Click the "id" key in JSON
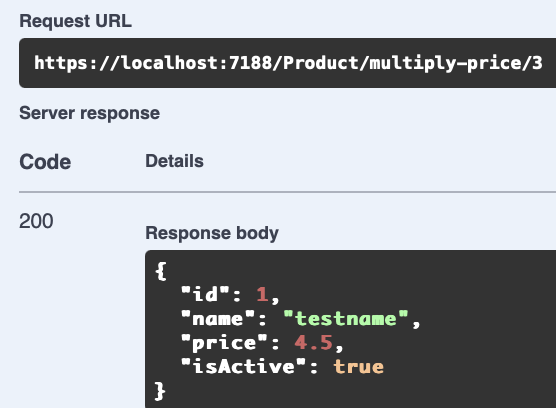 [x=205, y=294]
